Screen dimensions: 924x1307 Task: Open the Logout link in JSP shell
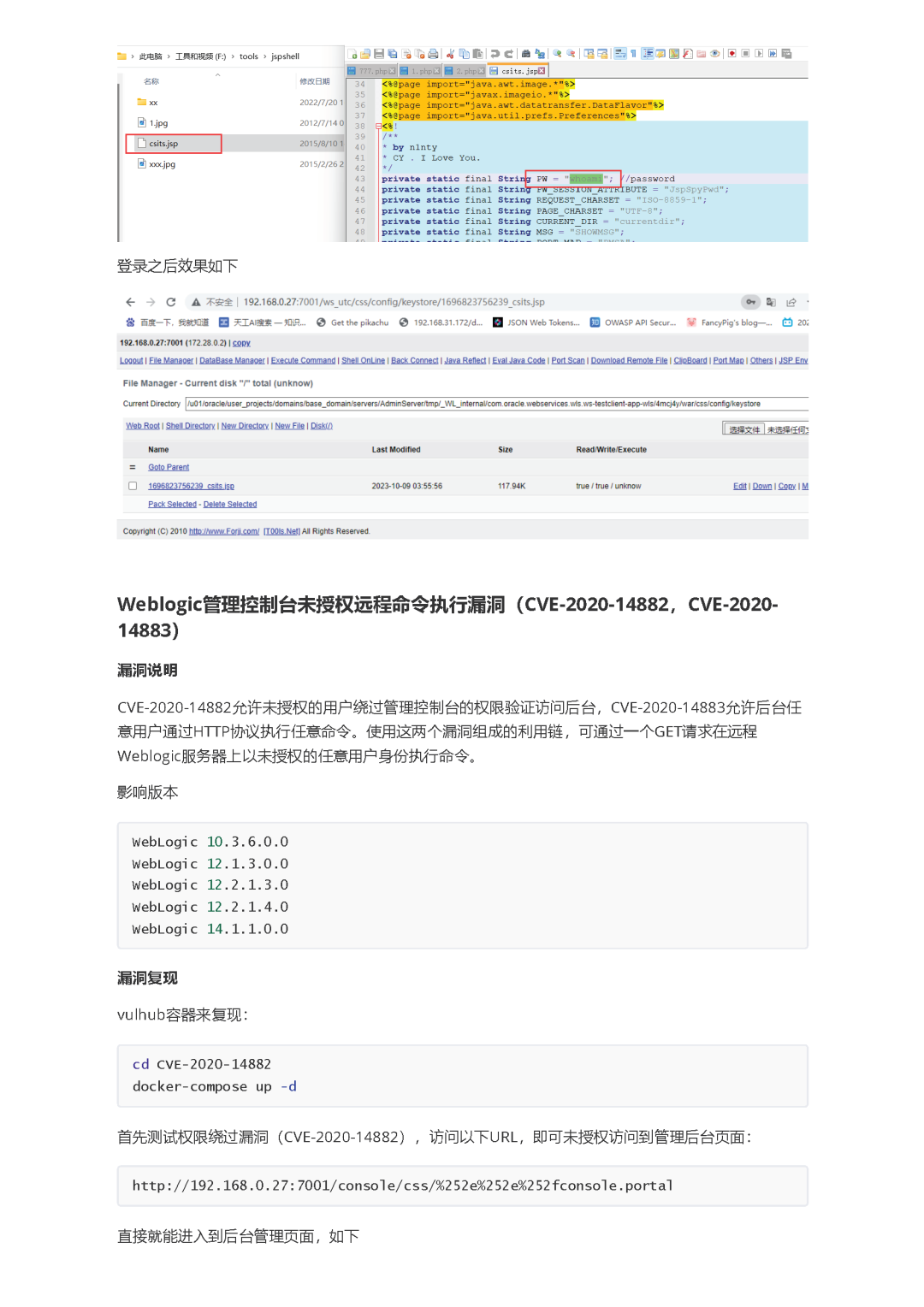pos(131,361)
